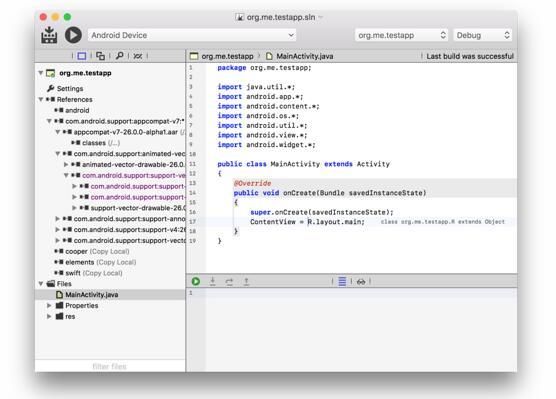Click the Files folder icon
The height and width of the screenshot is (399, 556).
click(x=51, y=284)
